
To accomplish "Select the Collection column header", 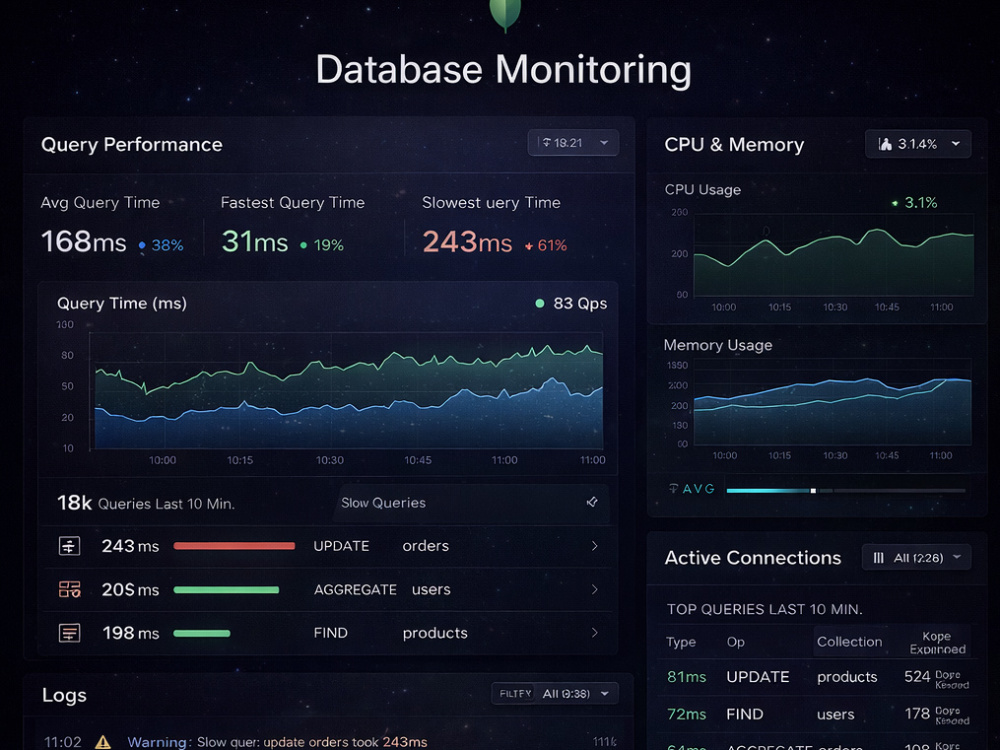I will point(849,642).
